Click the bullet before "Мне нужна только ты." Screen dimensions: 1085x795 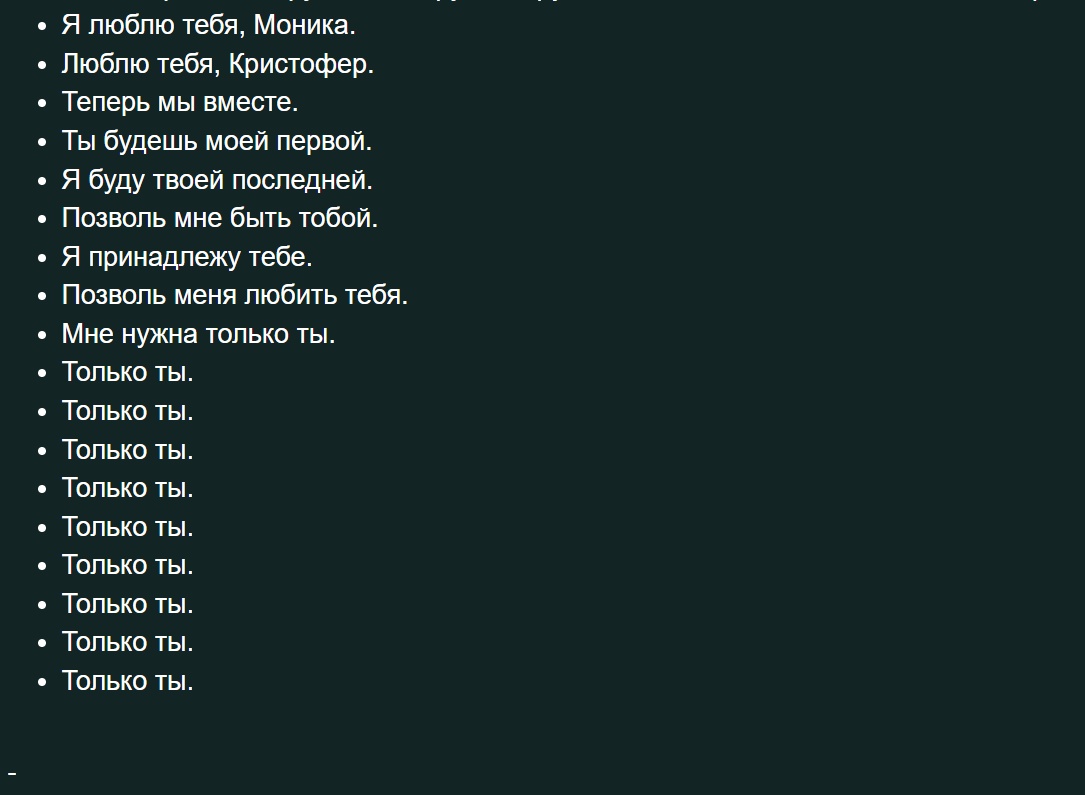[x=42, y=335]
